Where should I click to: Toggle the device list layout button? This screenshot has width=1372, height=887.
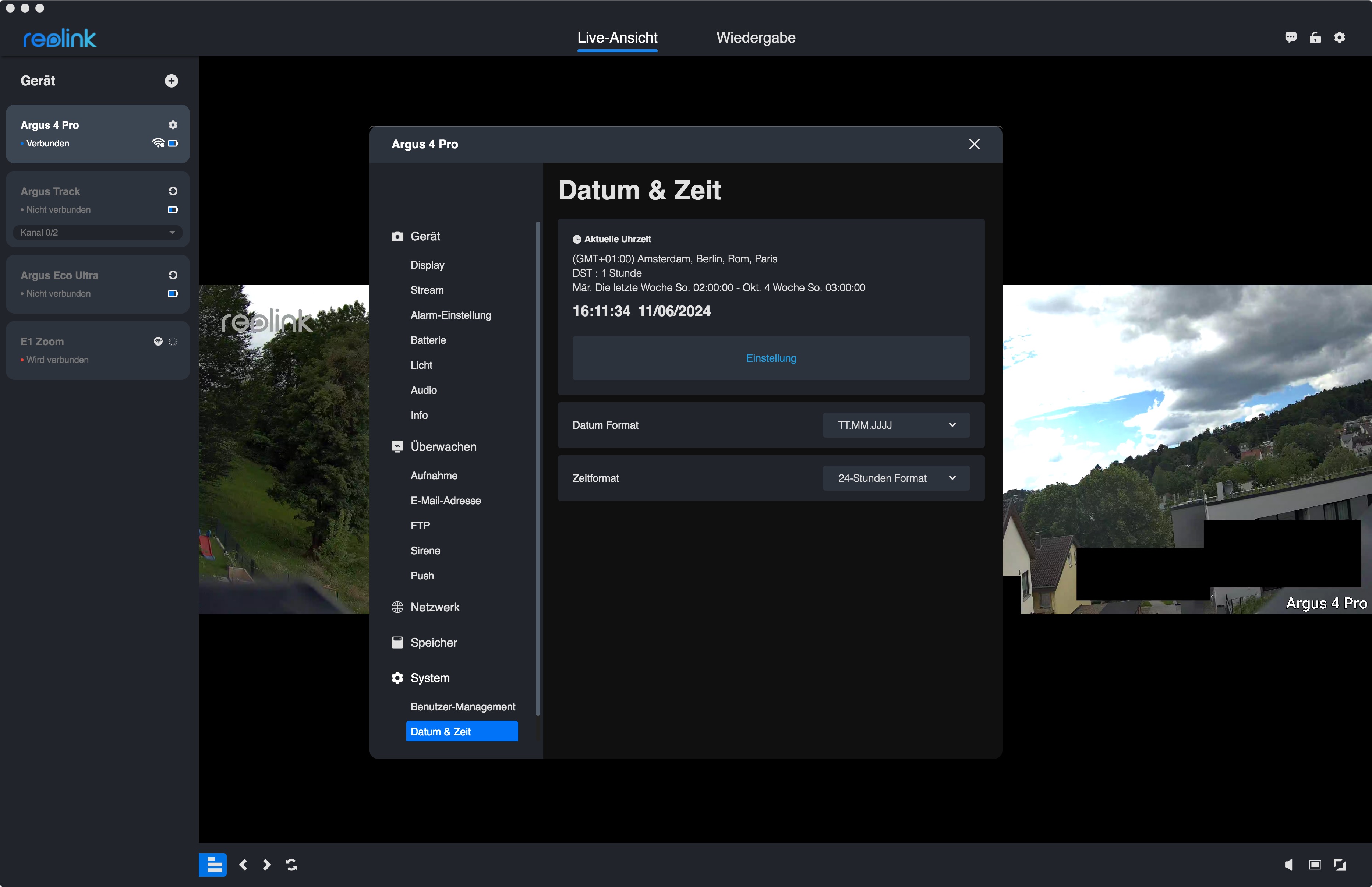(x=213, y=865)
